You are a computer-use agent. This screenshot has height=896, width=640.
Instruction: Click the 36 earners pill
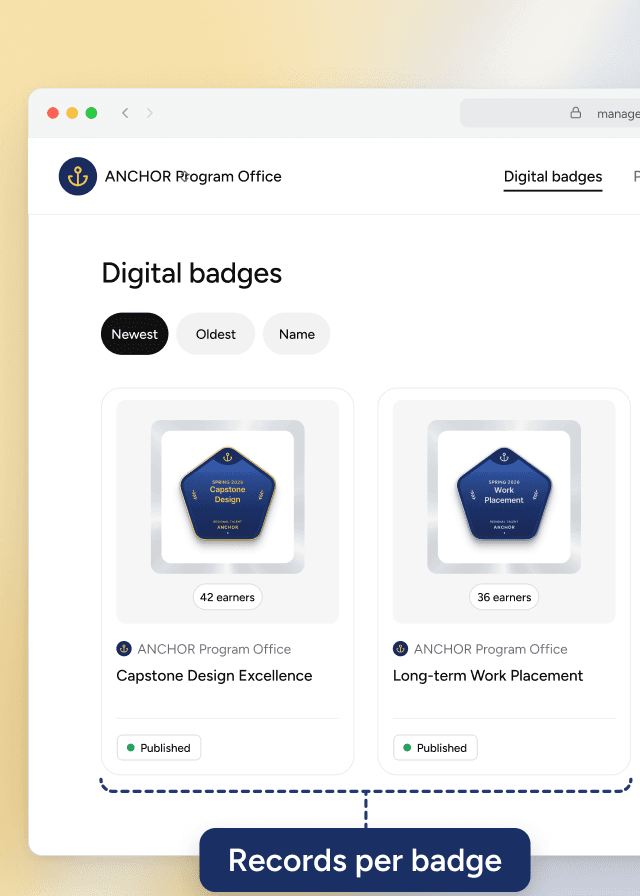504,597
